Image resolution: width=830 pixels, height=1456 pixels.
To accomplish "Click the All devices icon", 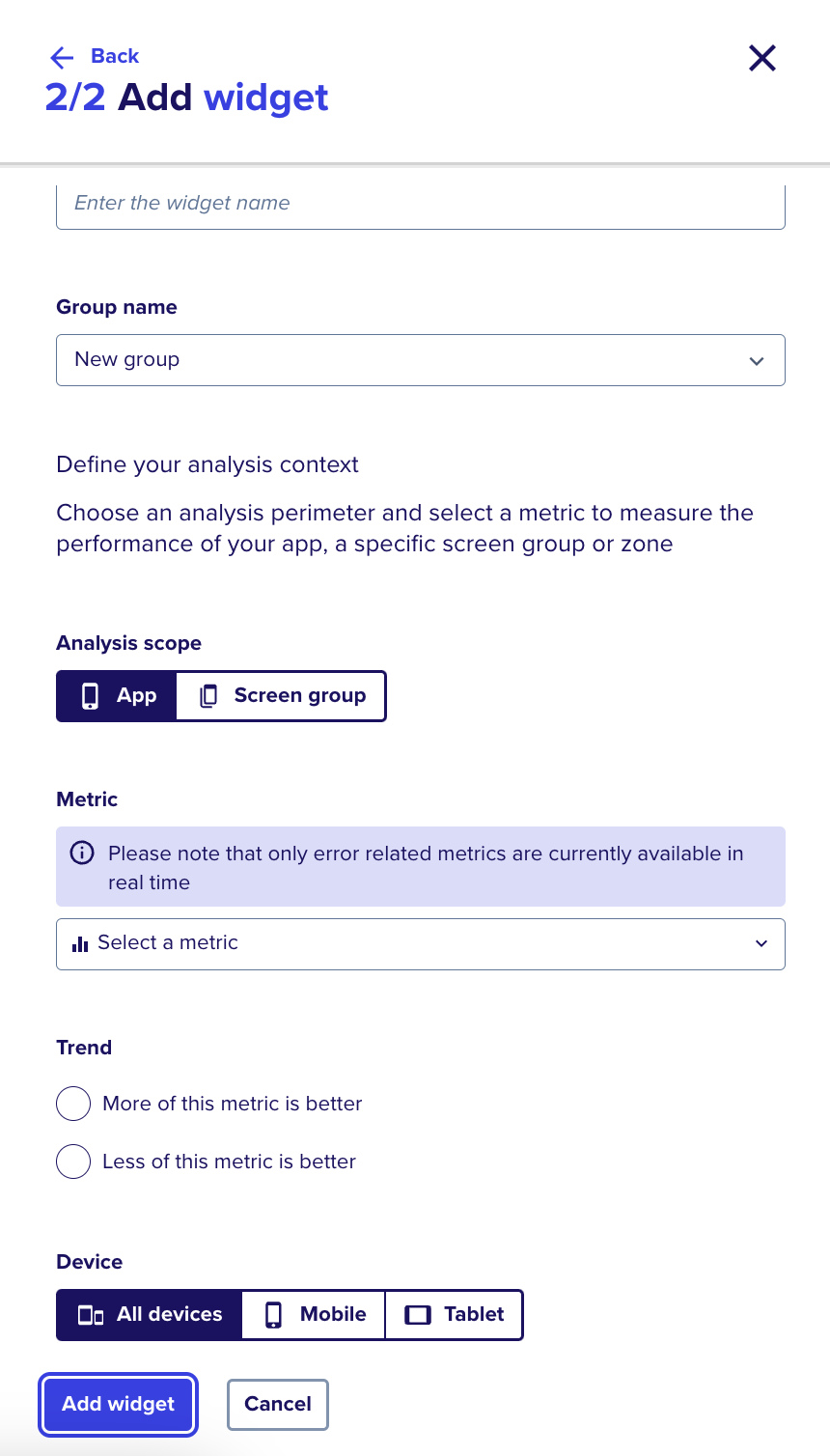I will coord(91,1315).
